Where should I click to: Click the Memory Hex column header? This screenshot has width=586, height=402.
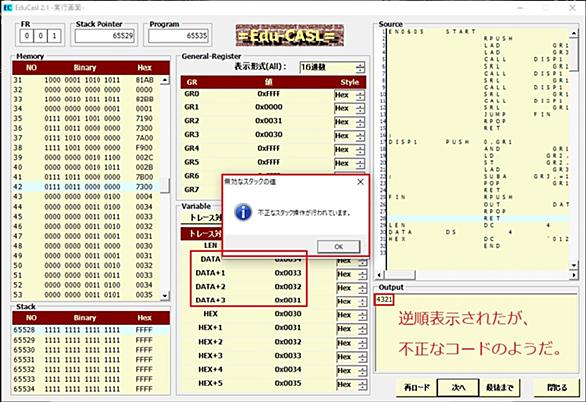point(144,68)
